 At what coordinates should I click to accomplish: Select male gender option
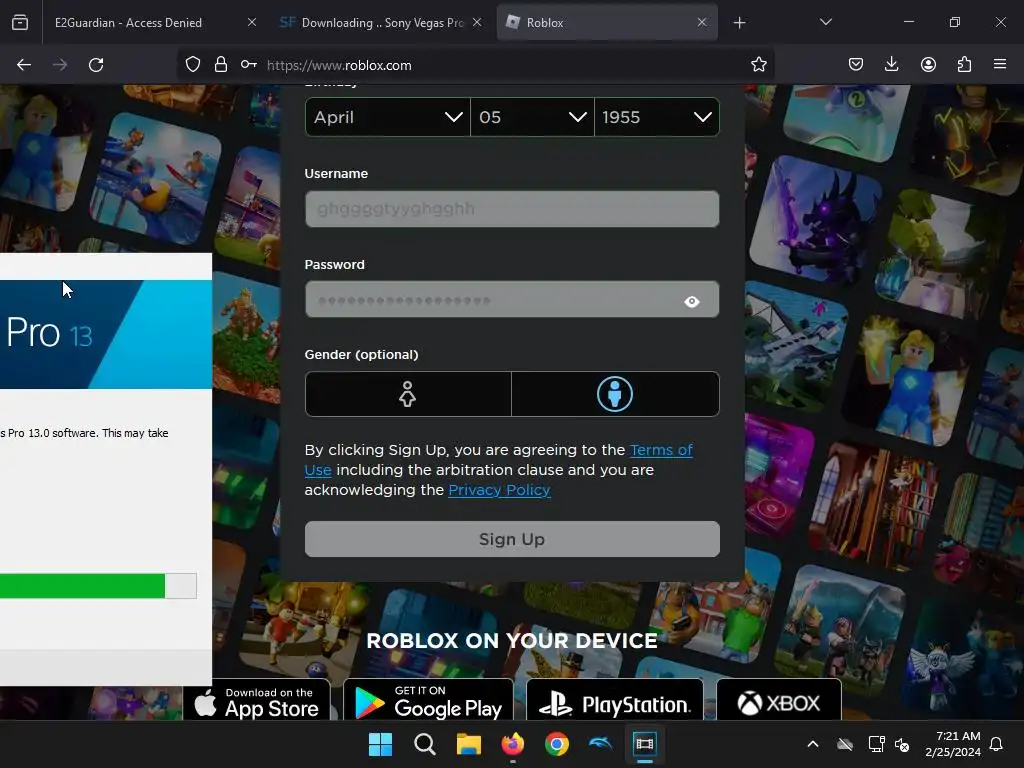pos(615,394)
